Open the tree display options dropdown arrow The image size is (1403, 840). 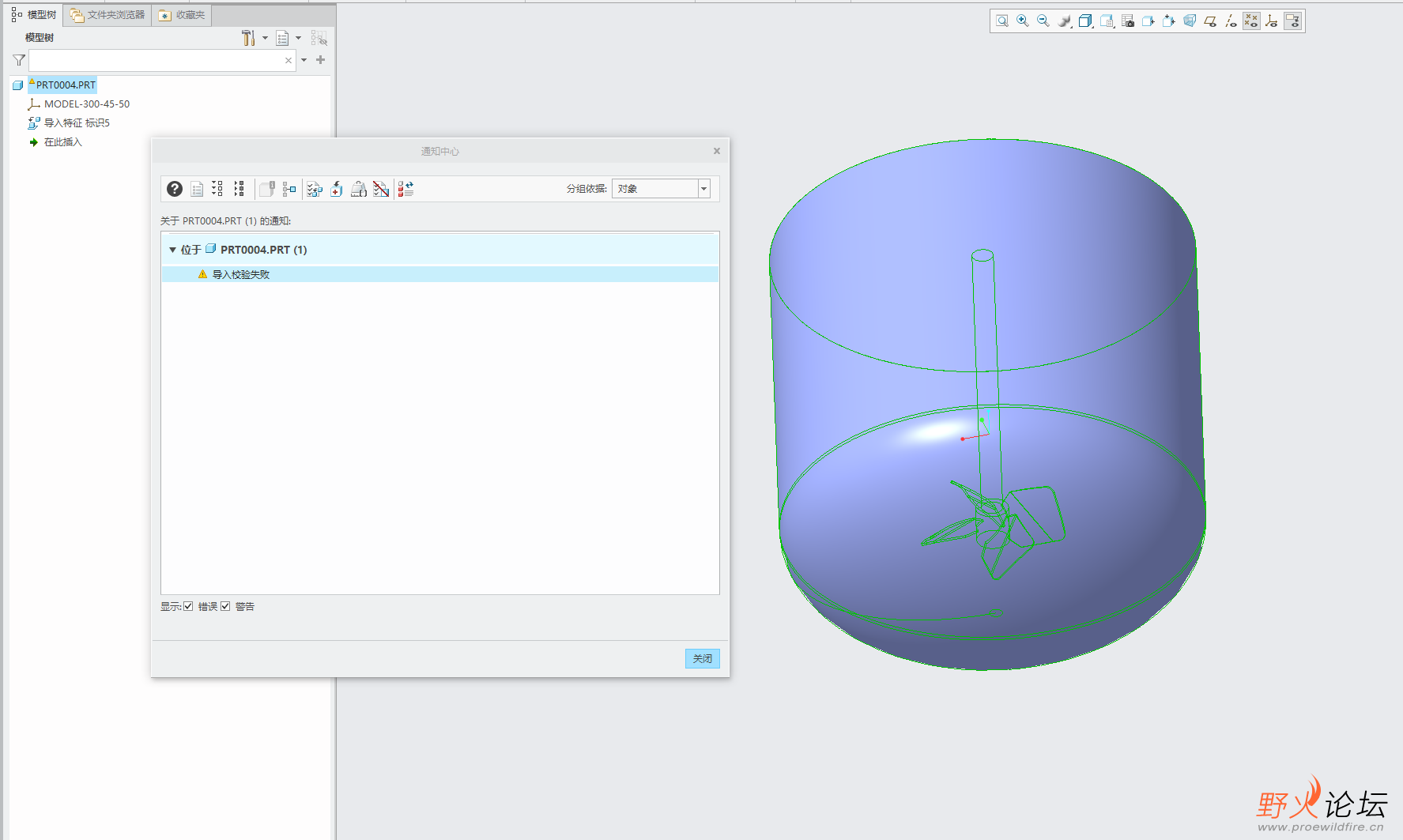pos(298,38)
